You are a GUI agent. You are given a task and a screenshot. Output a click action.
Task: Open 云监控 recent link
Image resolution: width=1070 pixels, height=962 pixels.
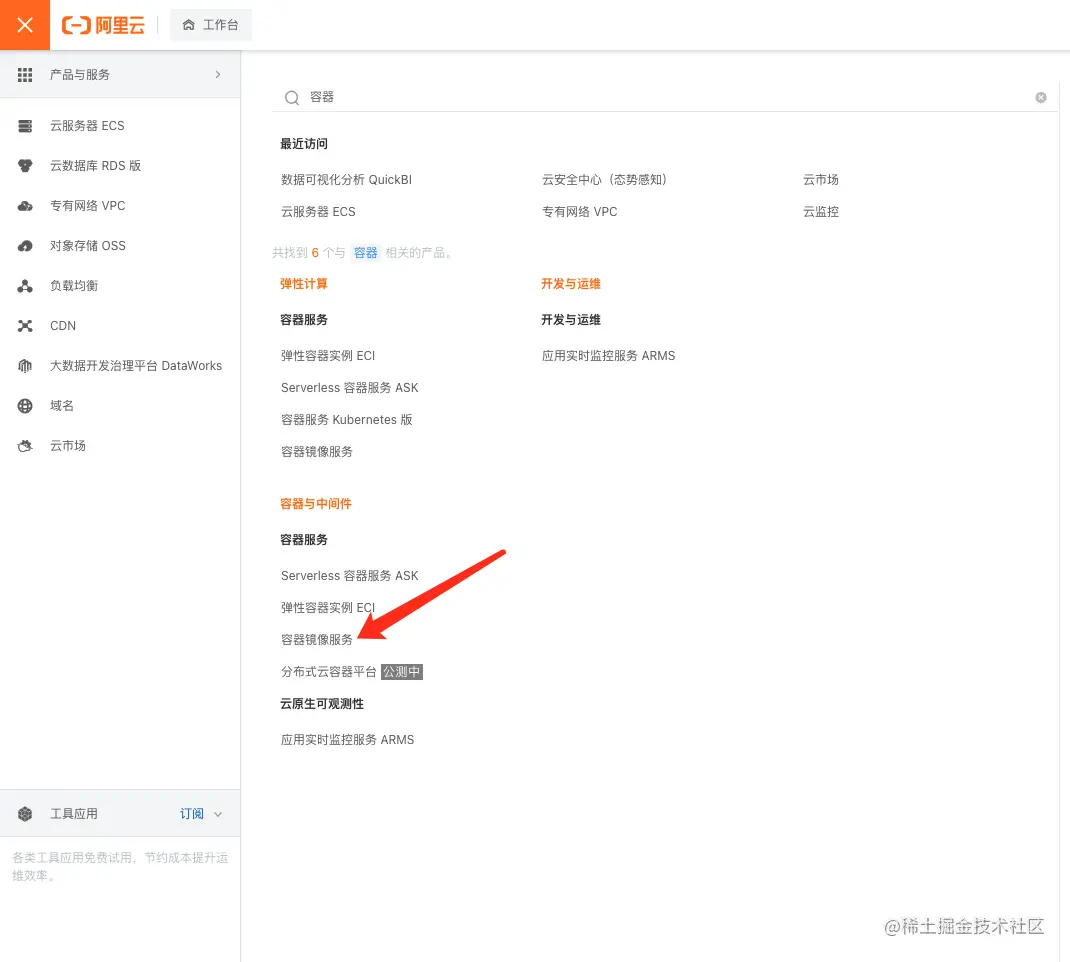[821, 212]
